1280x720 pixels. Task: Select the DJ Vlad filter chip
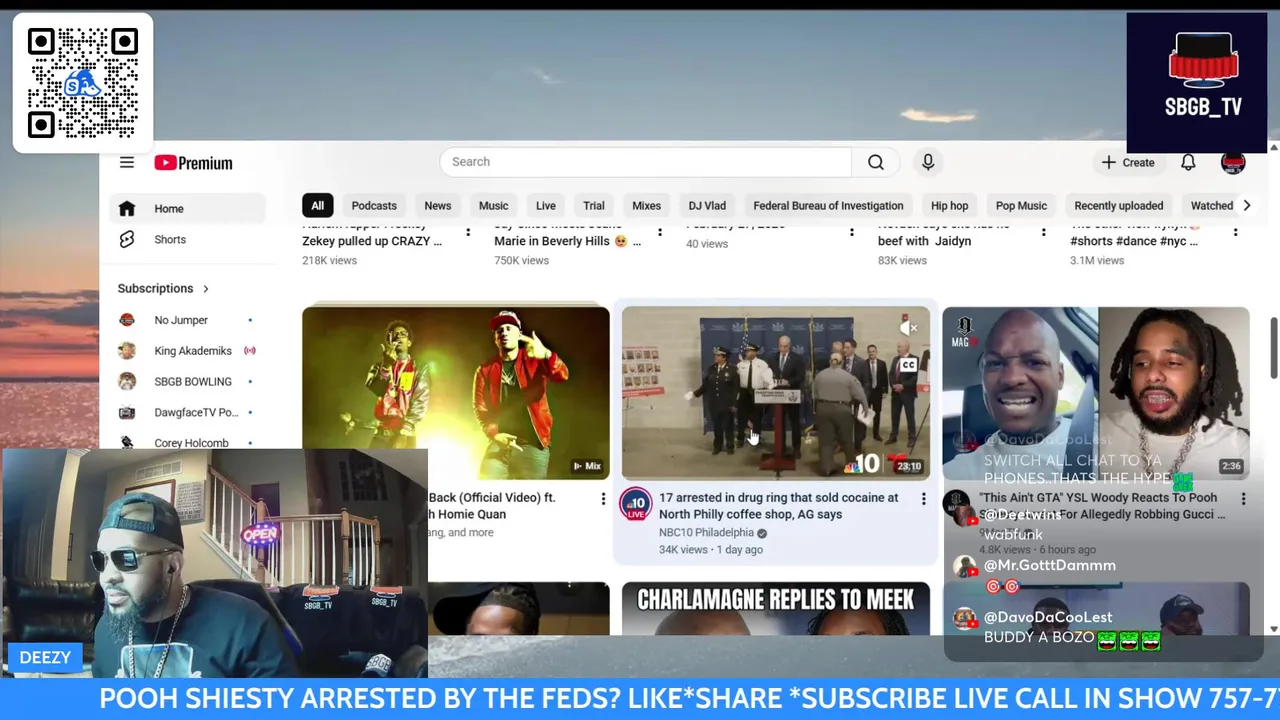707,205
